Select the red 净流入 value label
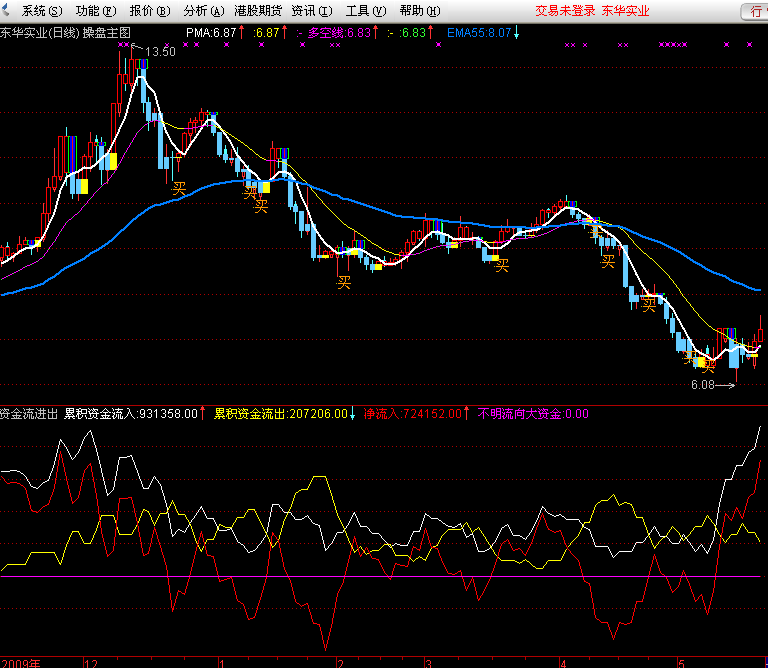This screenshot has height=668, width=768. tap(413, 413)
